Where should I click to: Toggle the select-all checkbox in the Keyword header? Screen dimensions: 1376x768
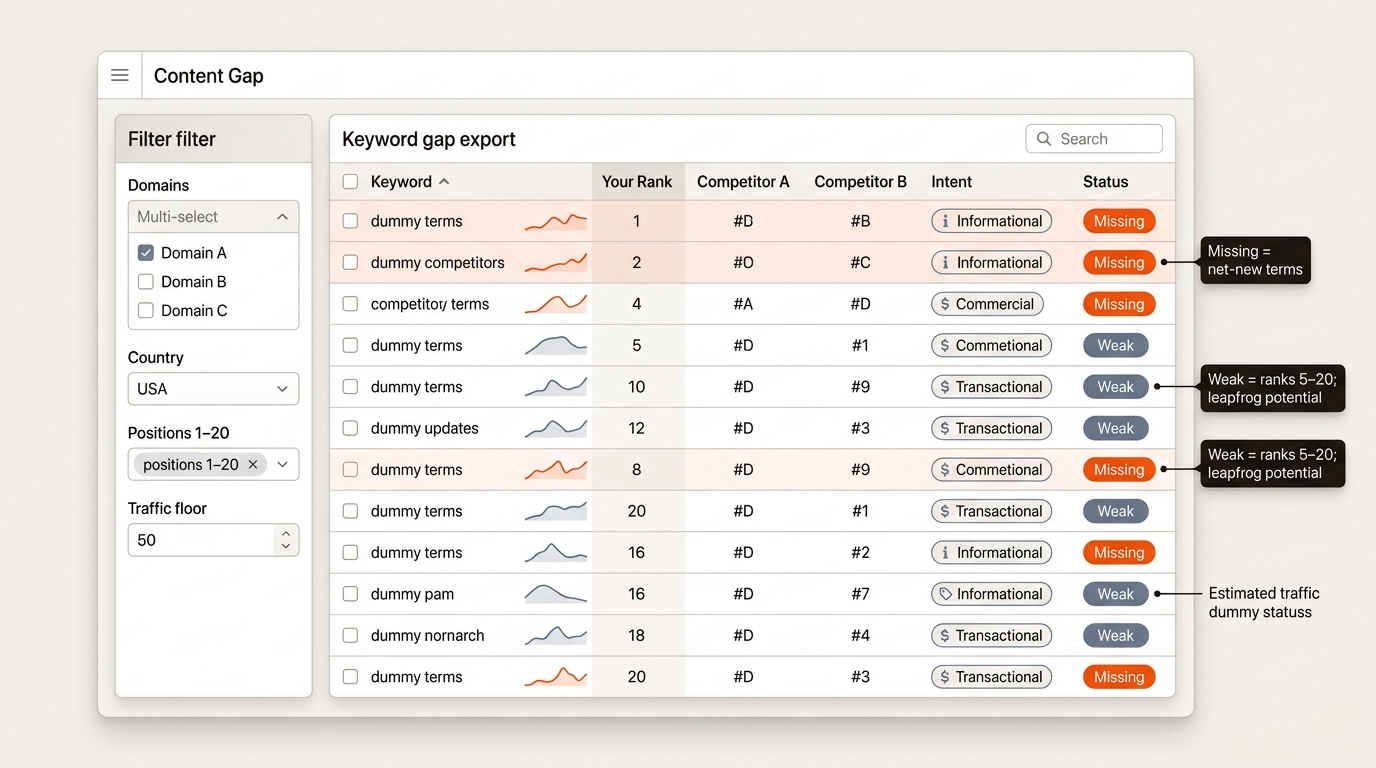[x=350, y=182]
